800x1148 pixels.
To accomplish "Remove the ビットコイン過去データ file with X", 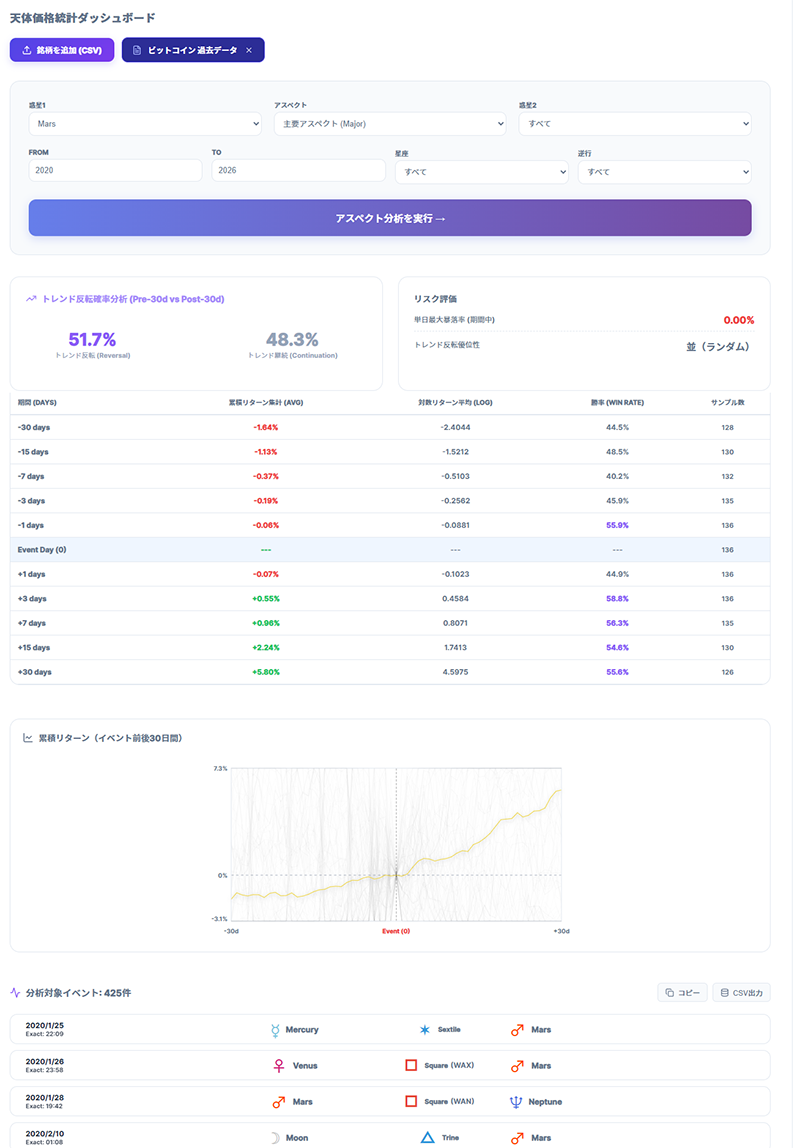I will [x=249, y=50].
